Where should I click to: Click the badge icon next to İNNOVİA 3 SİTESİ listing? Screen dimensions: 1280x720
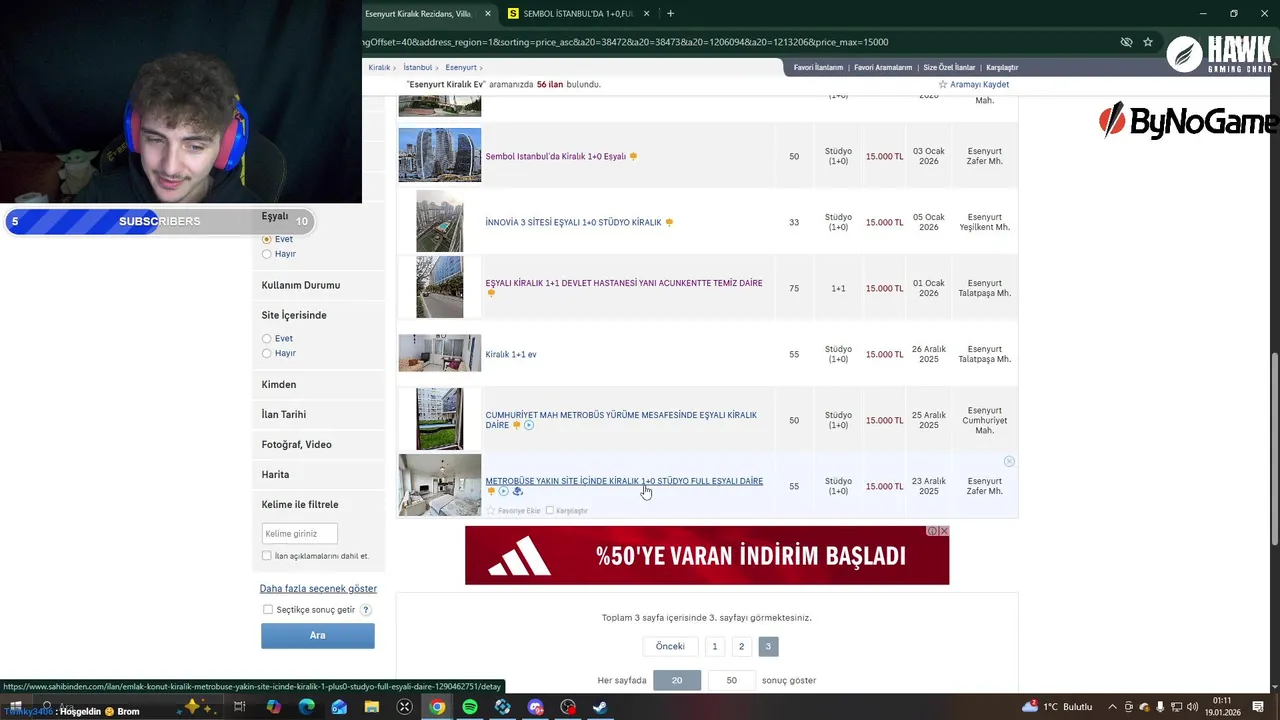click(x=669, y=222)
